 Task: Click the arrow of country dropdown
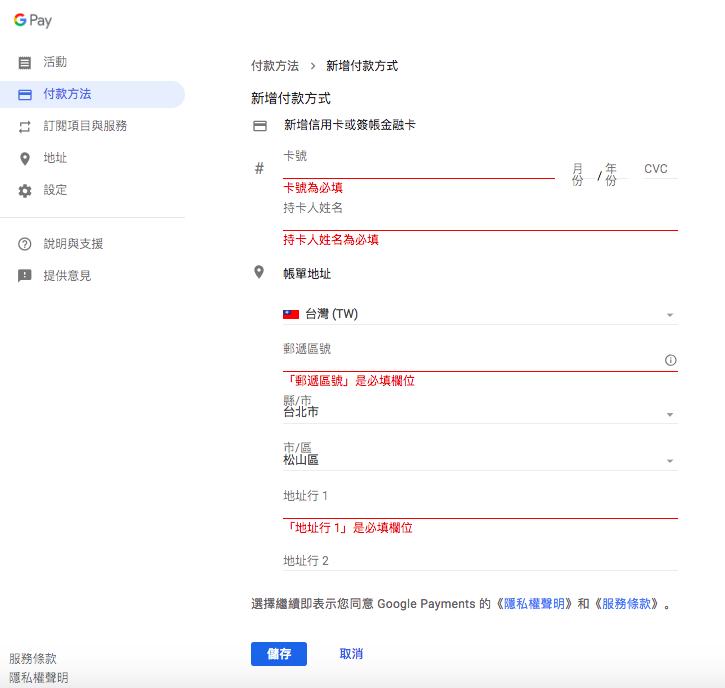tap(670, 315)
